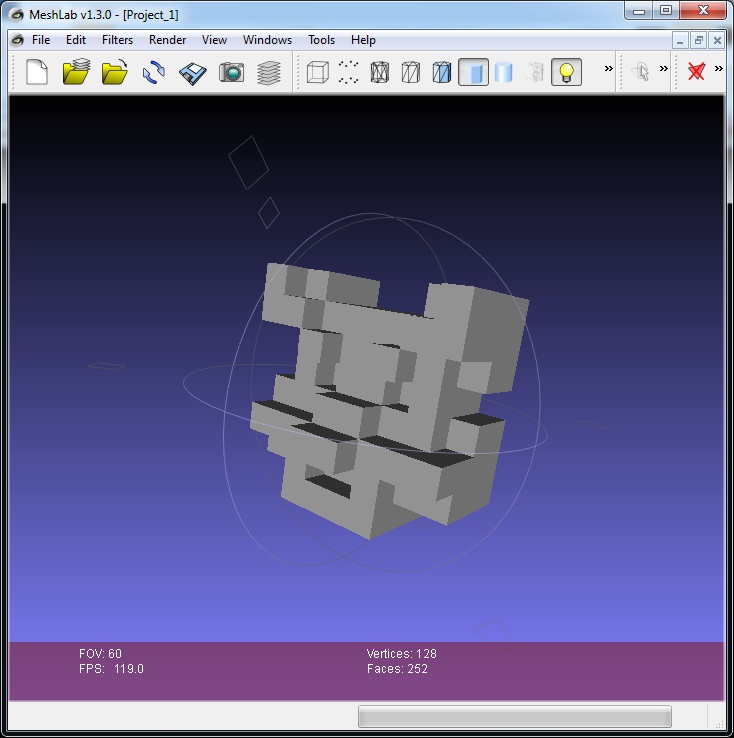Close the Project_1 sub-window
This screenshot has height=738, width=734.
click(x=717, y=41)
